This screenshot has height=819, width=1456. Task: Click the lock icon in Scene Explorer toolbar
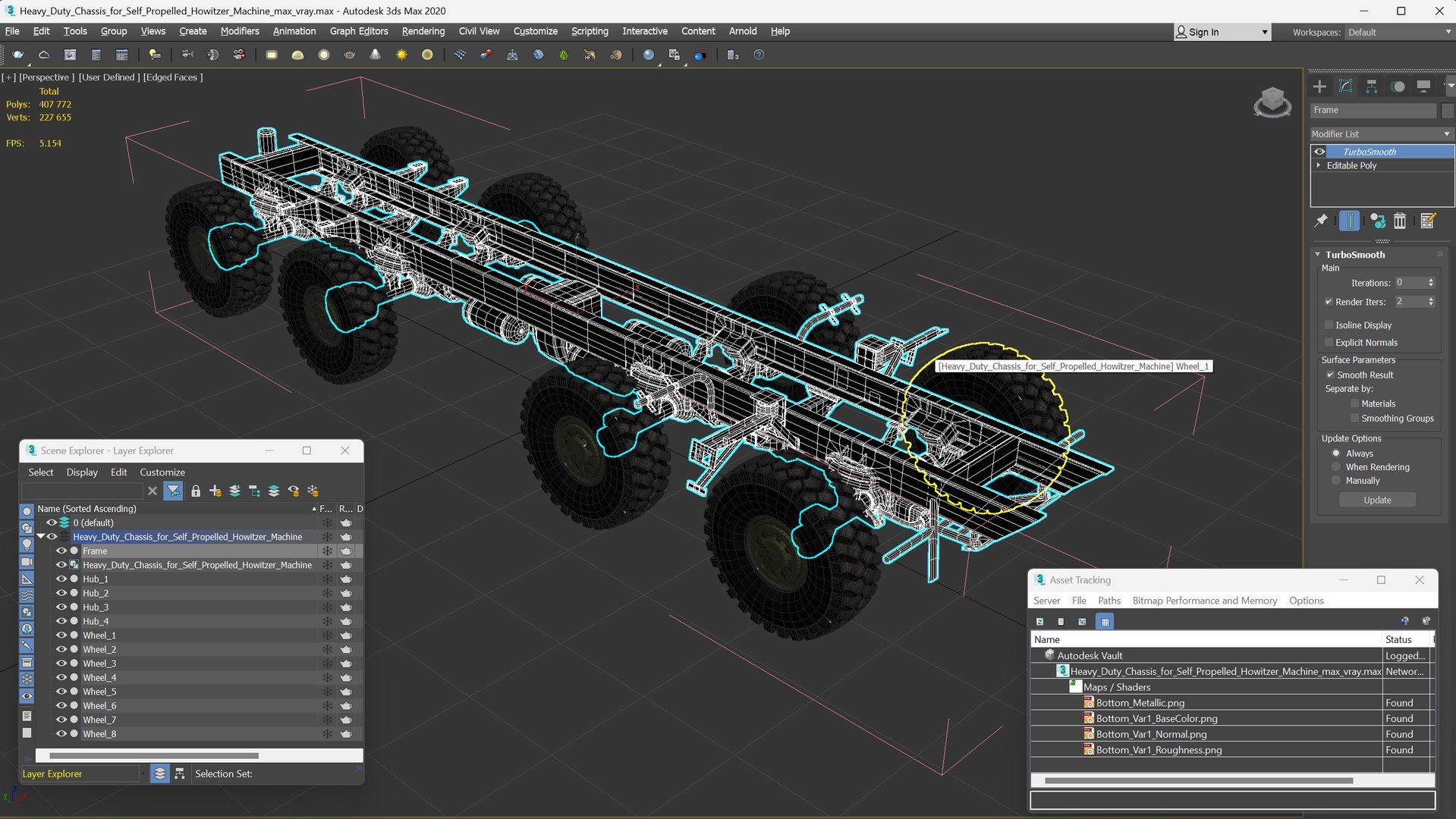click(196, 491)
